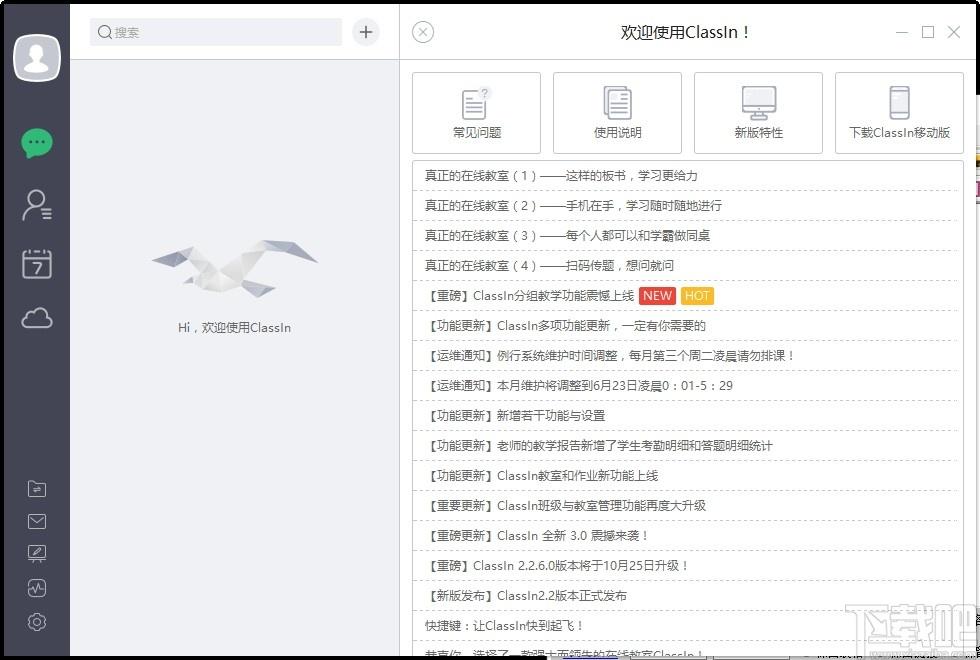The height and width of the screenshot is (660, 980).
Task: Click the red NEW badge
Action: coord(658,296)
